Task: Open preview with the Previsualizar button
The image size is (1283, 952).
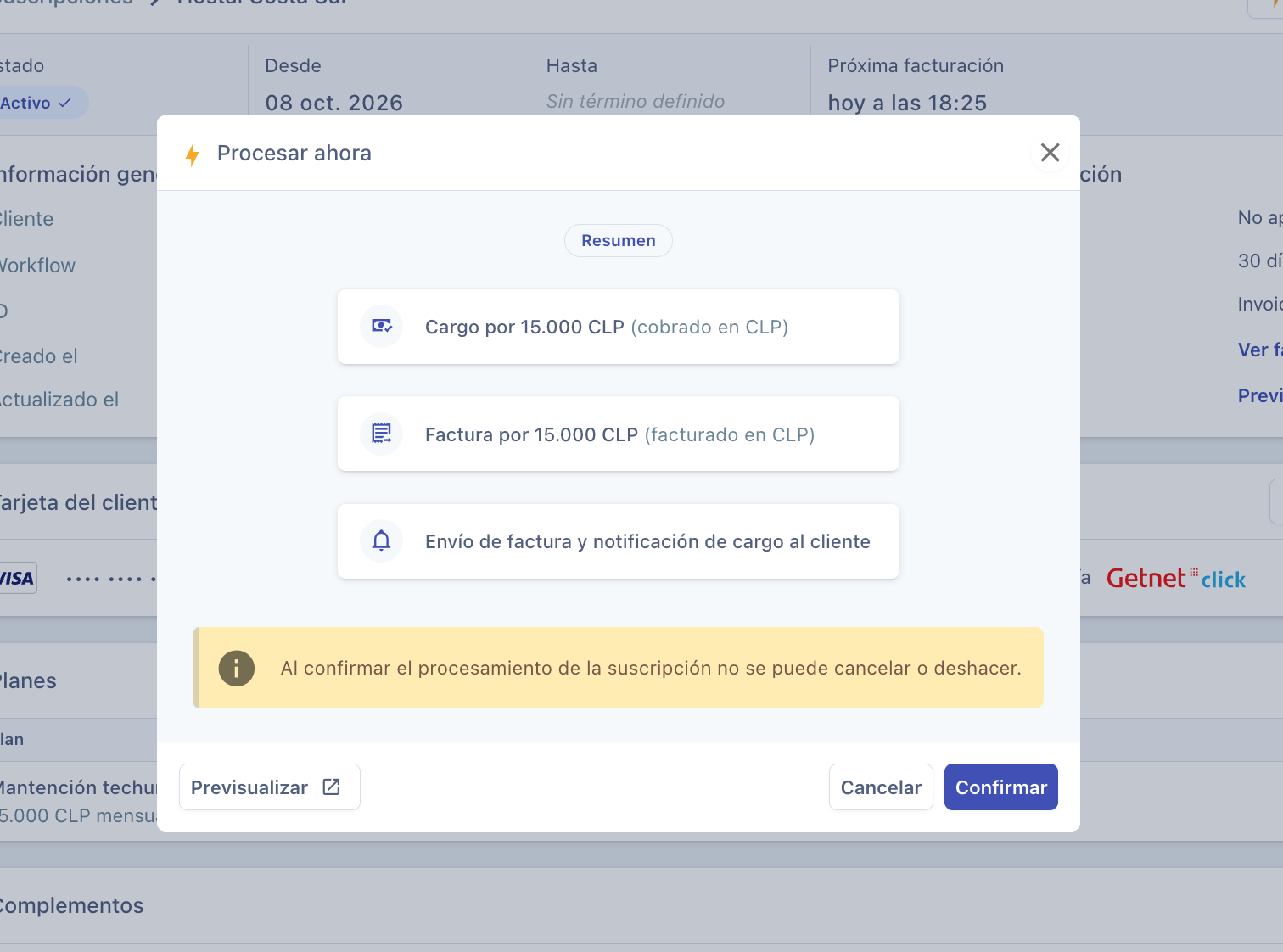Action: pyautogui.click(x=270, y=787)
